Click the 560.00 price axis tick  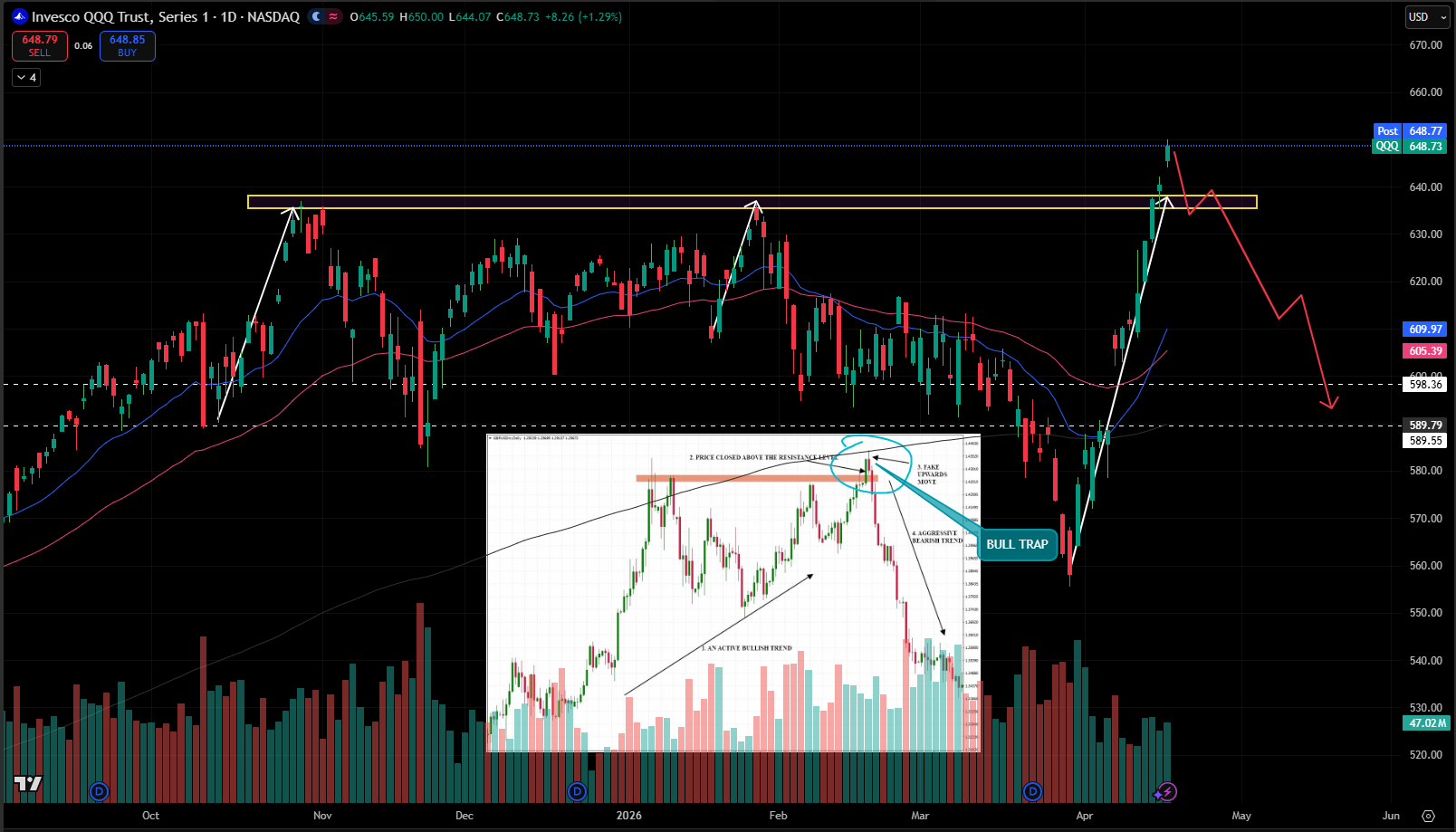tap(1426, 566)
